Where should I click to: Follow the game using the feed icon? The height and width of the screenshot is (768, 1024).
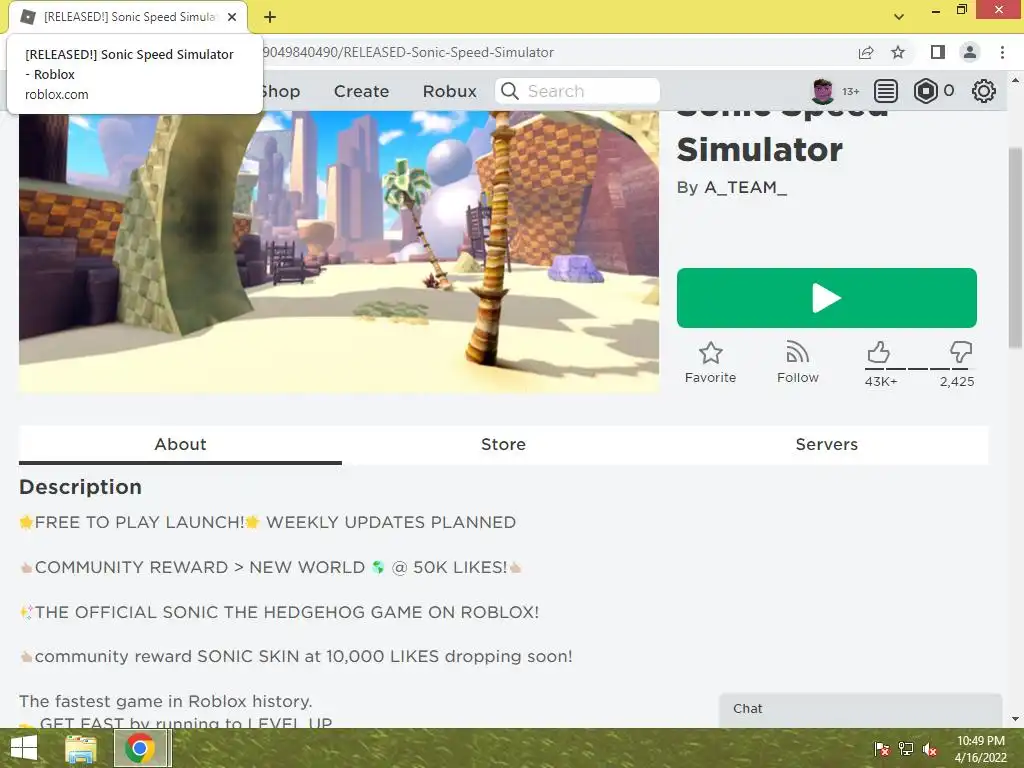click(x=797, y=353)
